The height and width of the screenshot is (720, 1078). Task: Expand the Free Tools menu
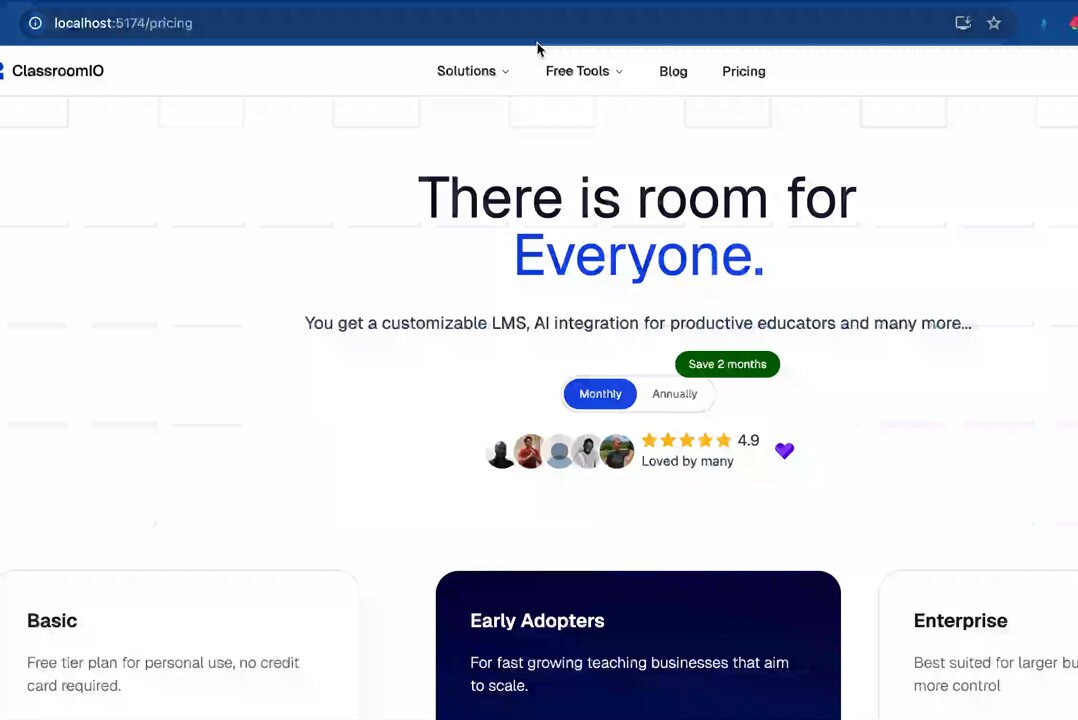(584, 71)
